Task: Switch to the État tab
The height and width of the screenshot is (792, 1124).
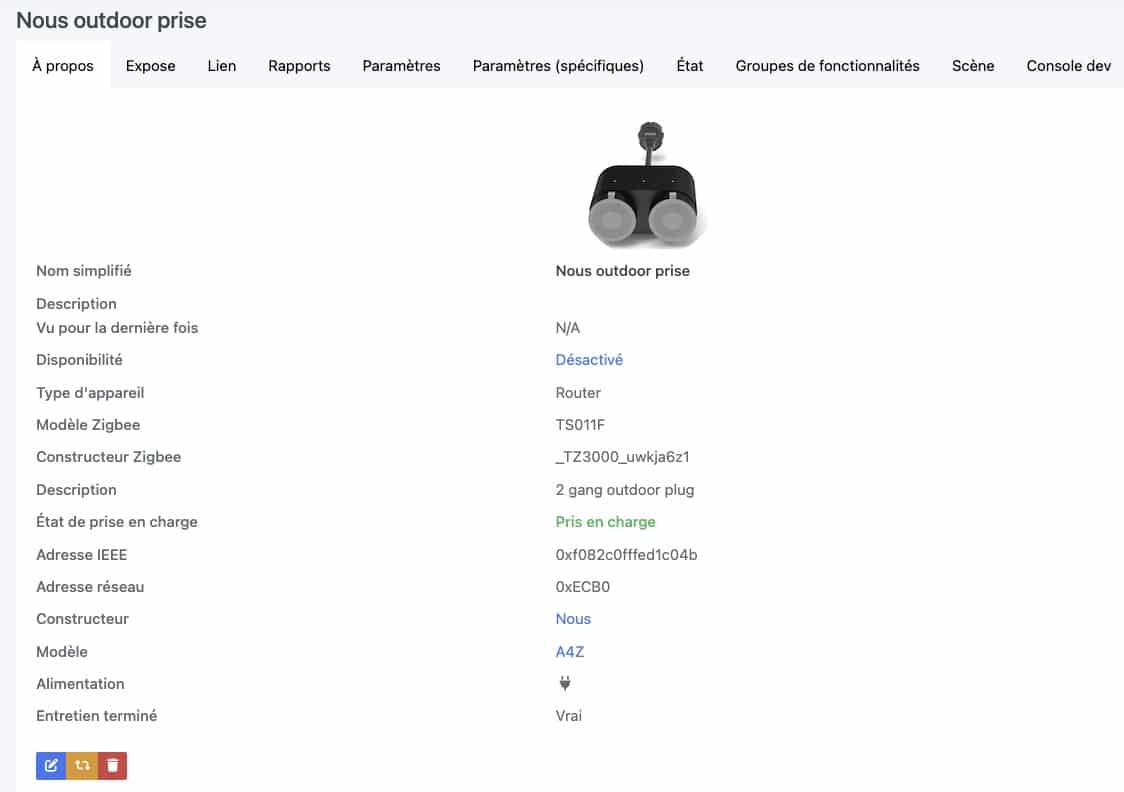Action: point(690,66)
